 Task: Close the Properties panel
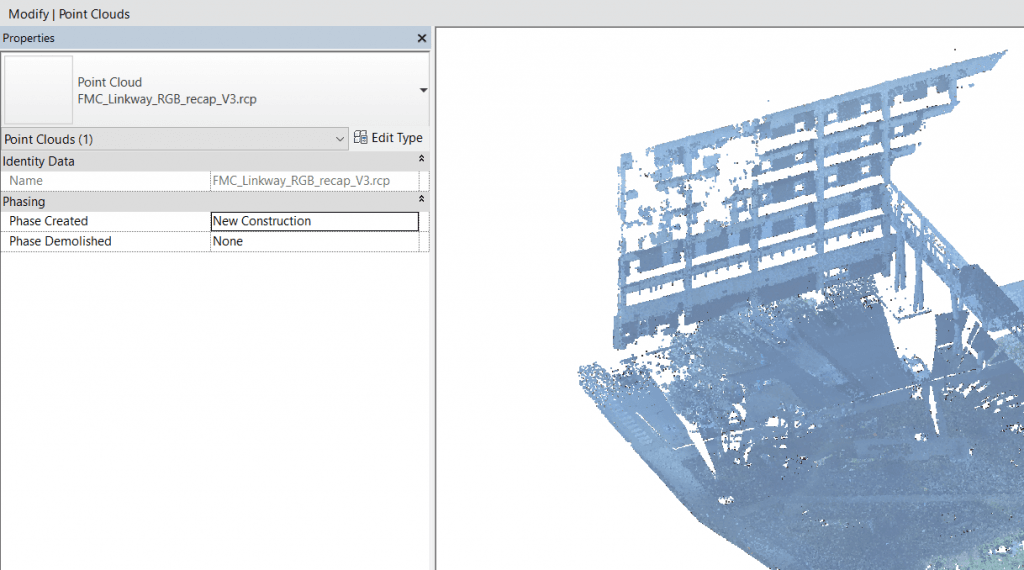point(422,39)
